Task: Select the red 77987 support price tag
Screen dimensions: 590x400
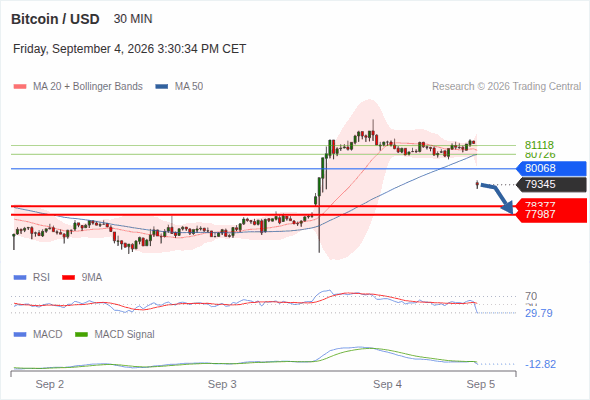Action: [551, 214]
